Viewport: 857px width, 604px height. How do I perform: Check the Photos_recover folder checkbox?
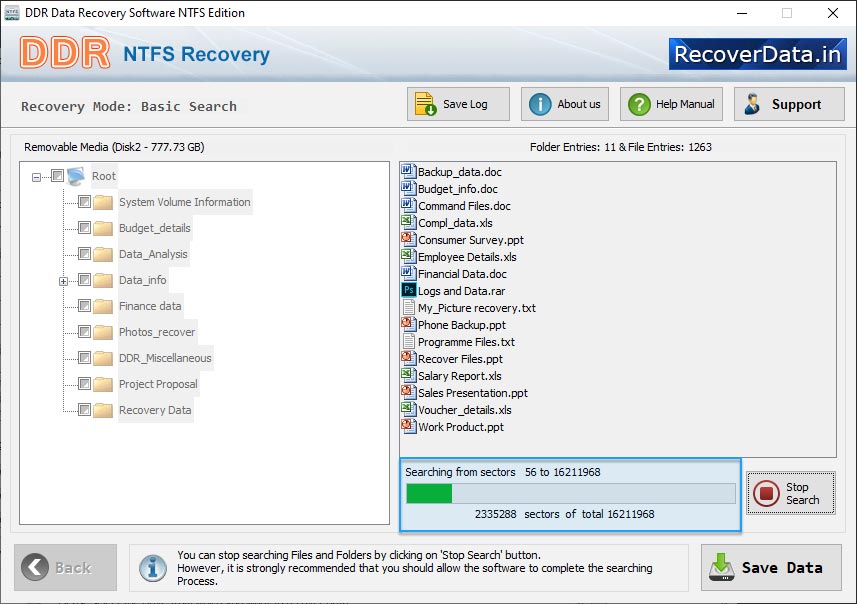(x=84, y=331)
